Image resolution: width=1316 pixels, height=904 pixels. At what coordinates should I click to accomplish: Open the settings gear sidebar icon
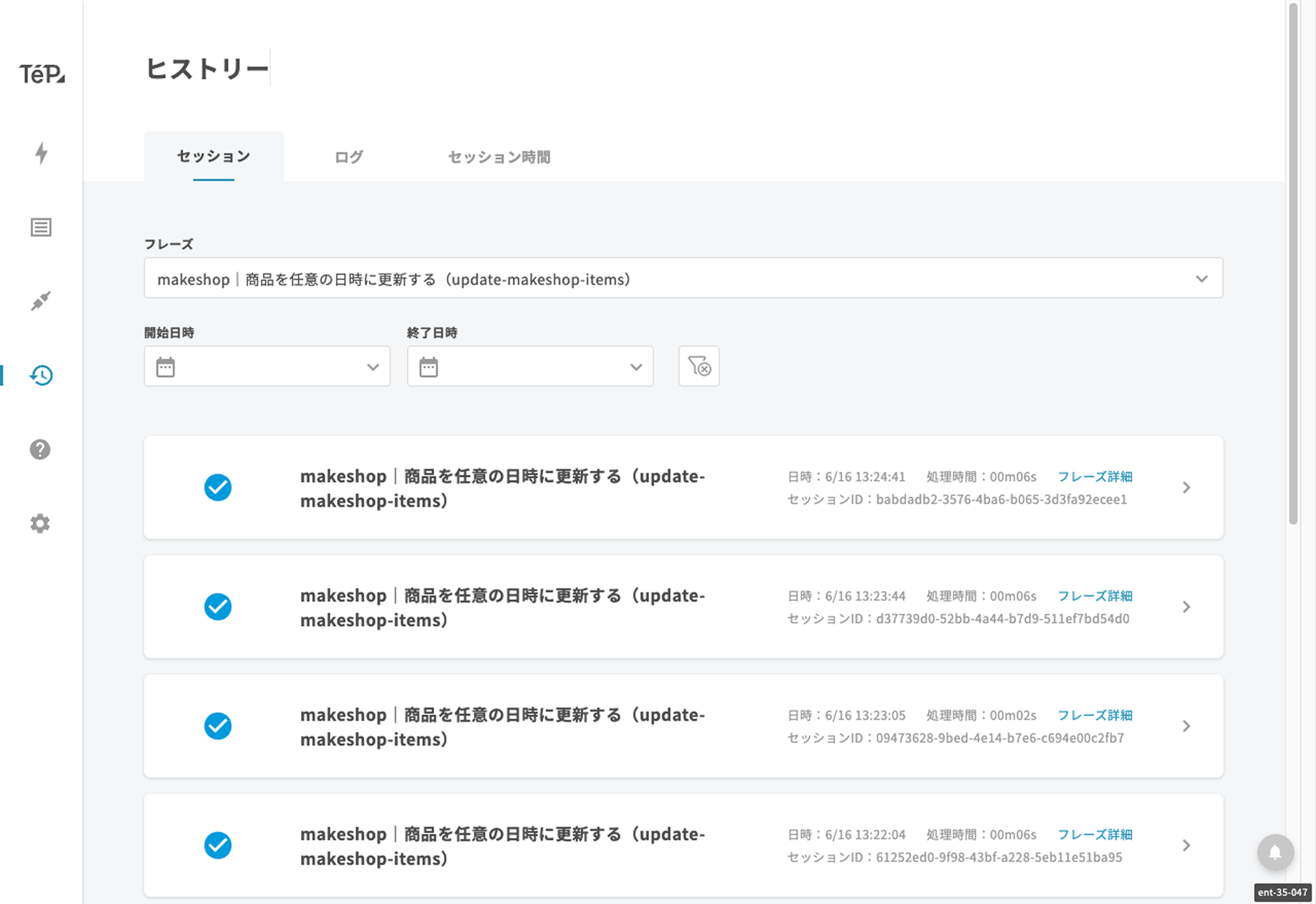click(40, 523)
